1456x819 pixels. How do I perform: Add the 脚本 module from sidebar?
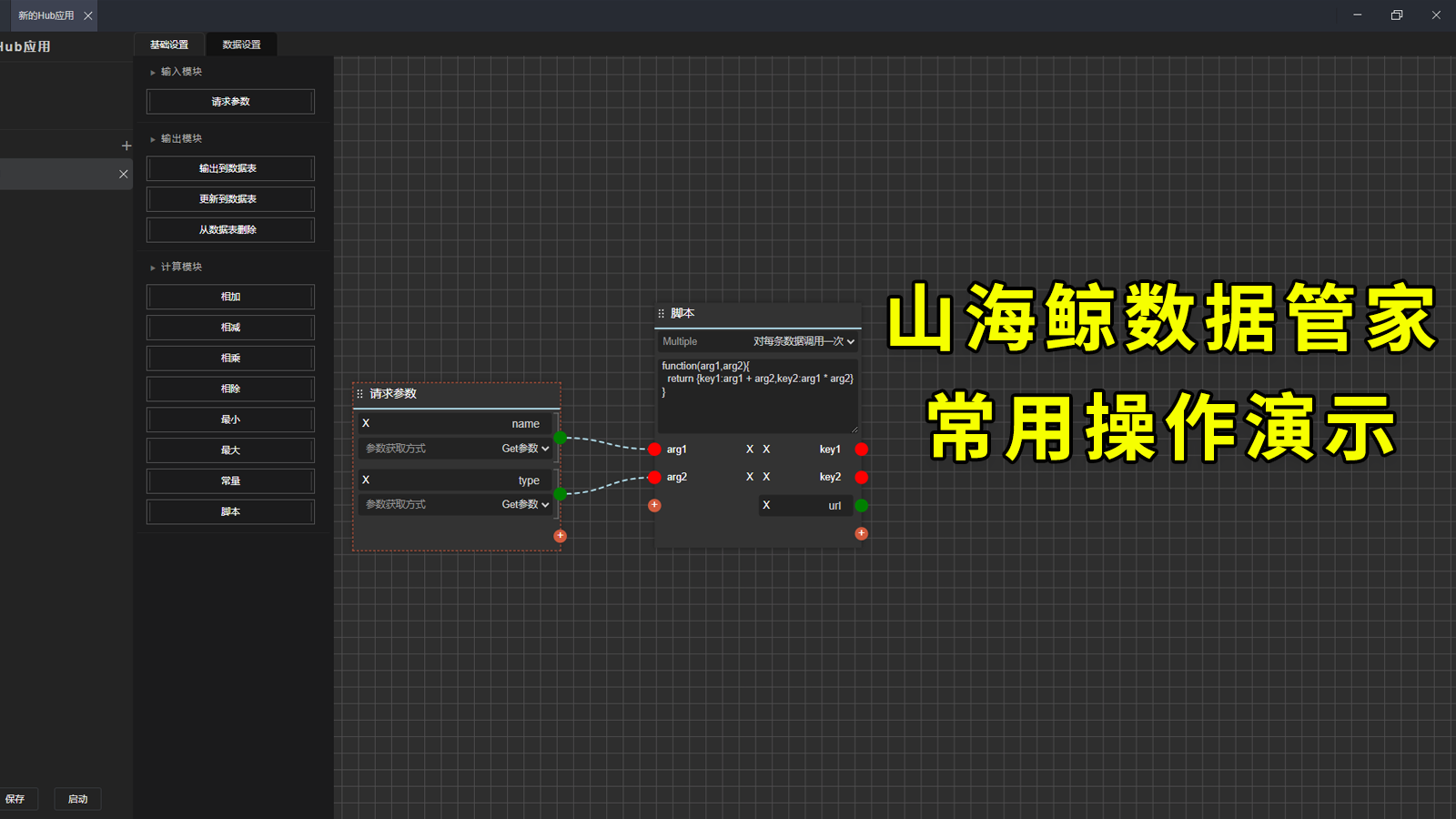[x=230, y=511]
